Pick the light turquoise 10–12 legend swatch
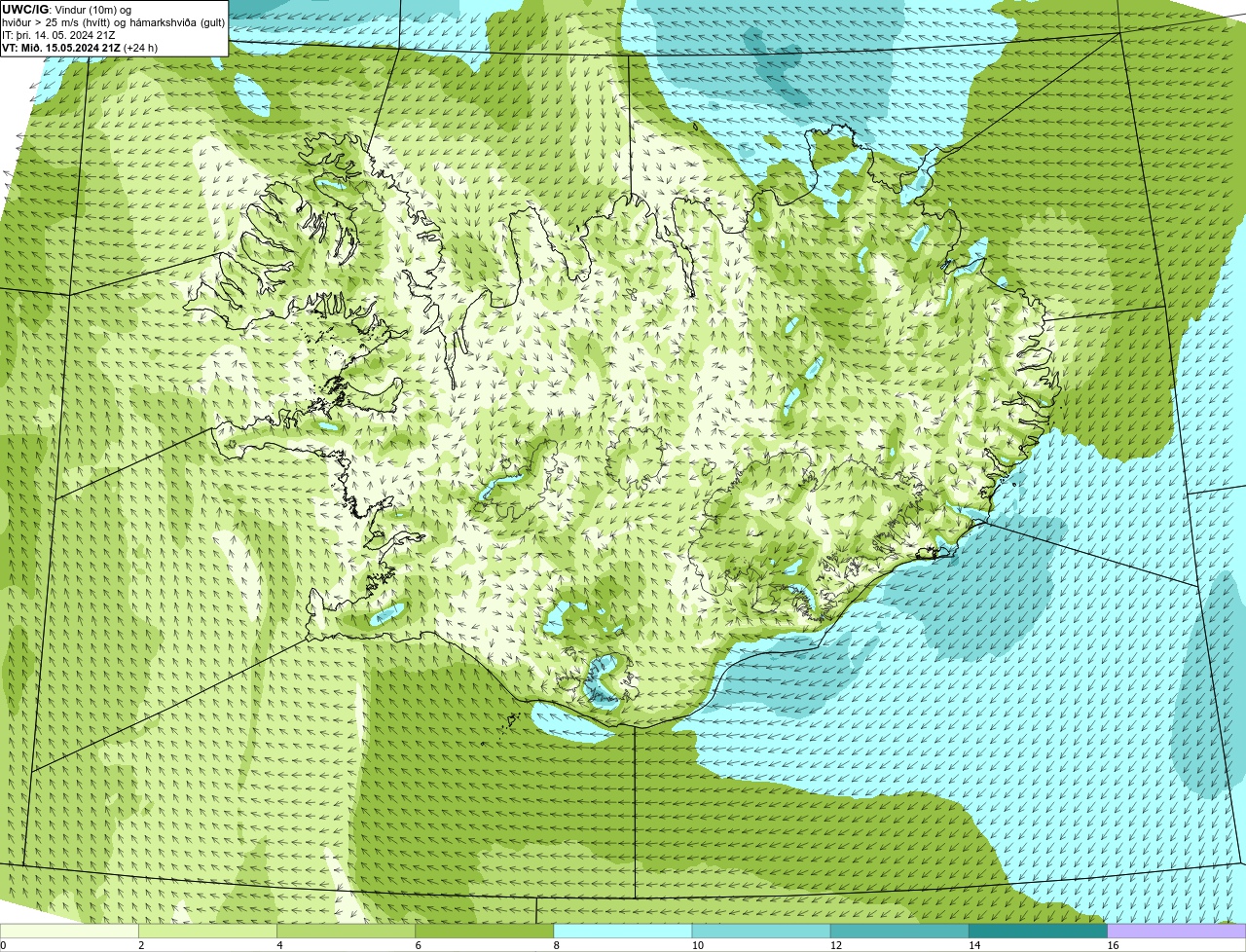The width and height of the screenshot is (1246, 952). [x=761, y=932]
